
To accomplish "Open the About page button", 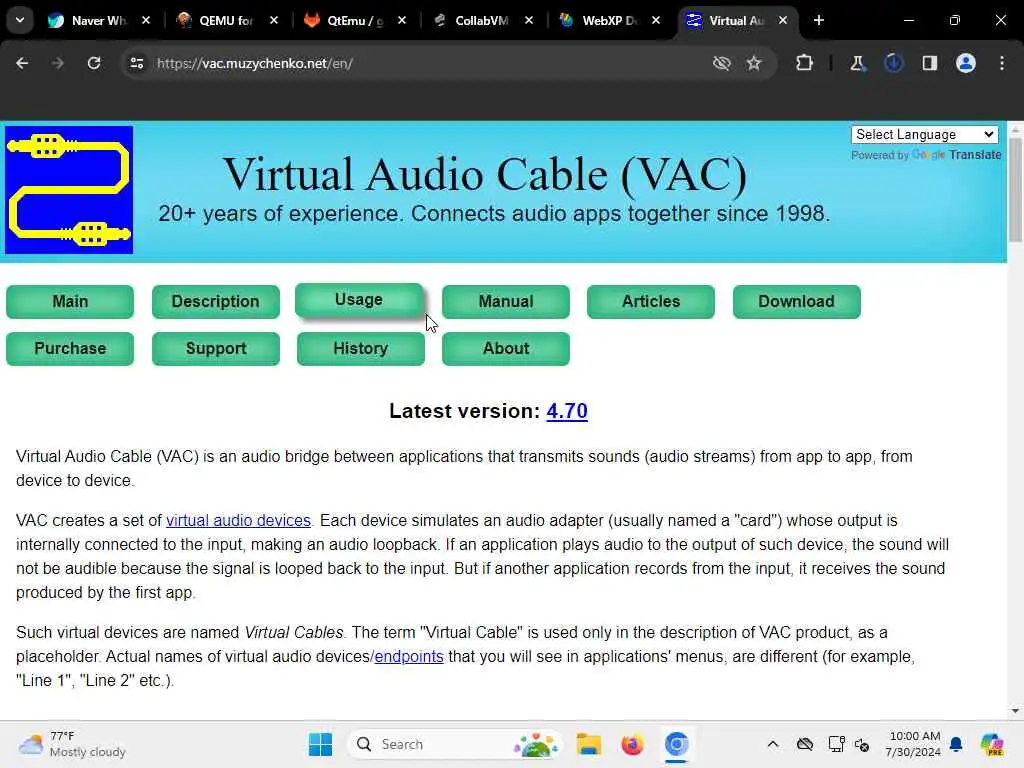I will pos(505,349).
